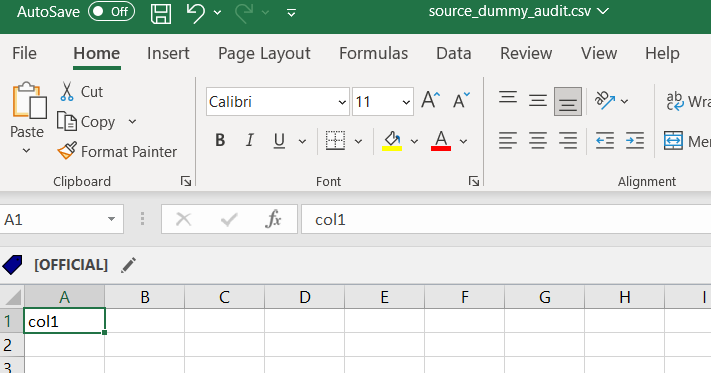Apply red Font Color
The height and width of the screenshot is (373, 711).
(x=441, y=140)
